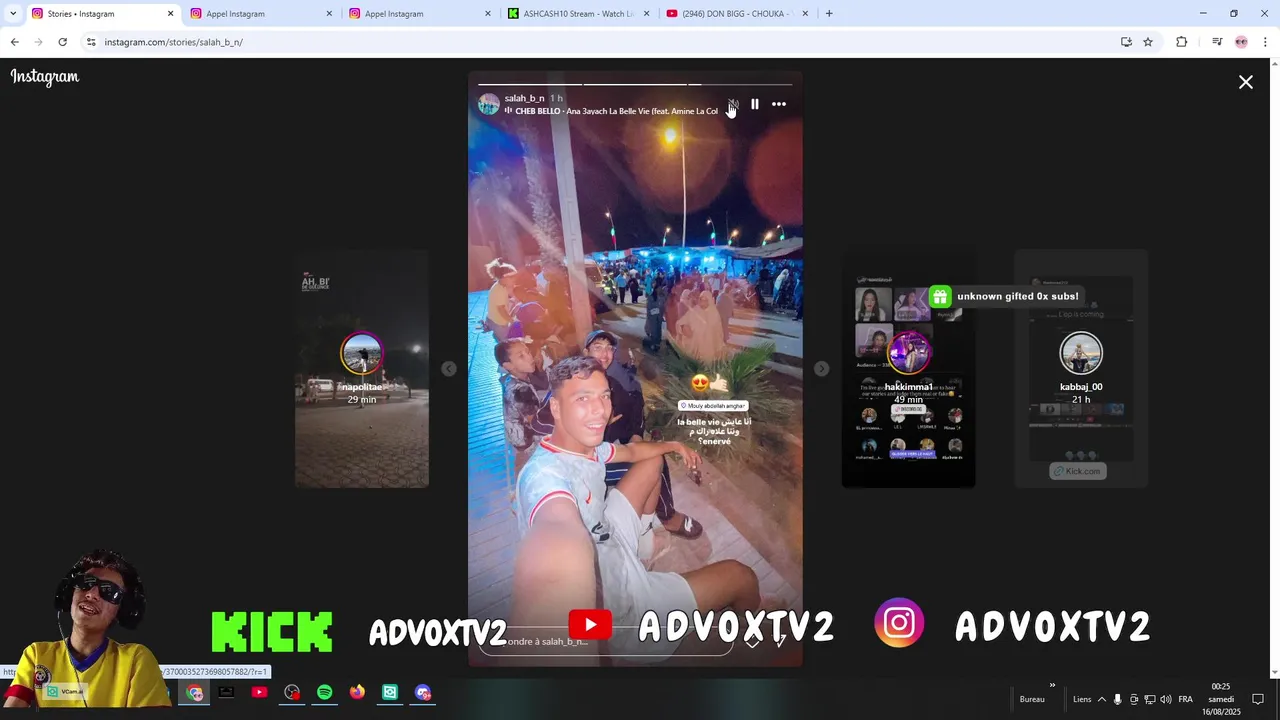Reload the Instagram page

click(62, 42)
